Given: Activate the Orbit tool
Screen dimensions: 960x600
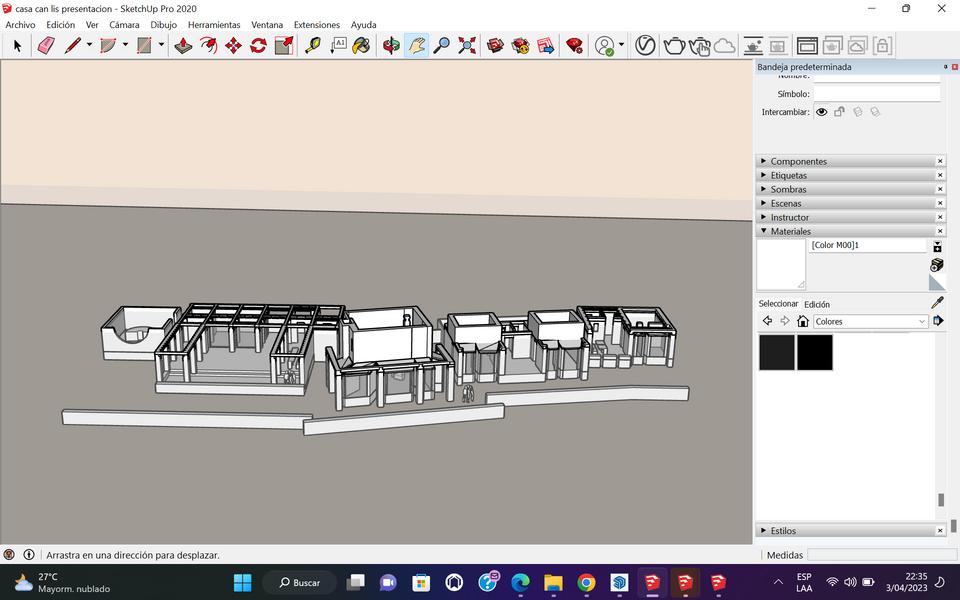Looking at the screenshot, I should coord(391,45).
